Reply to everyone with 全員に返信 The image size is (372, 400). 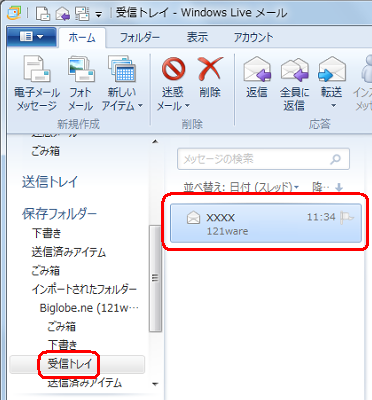tap(294, 84)
